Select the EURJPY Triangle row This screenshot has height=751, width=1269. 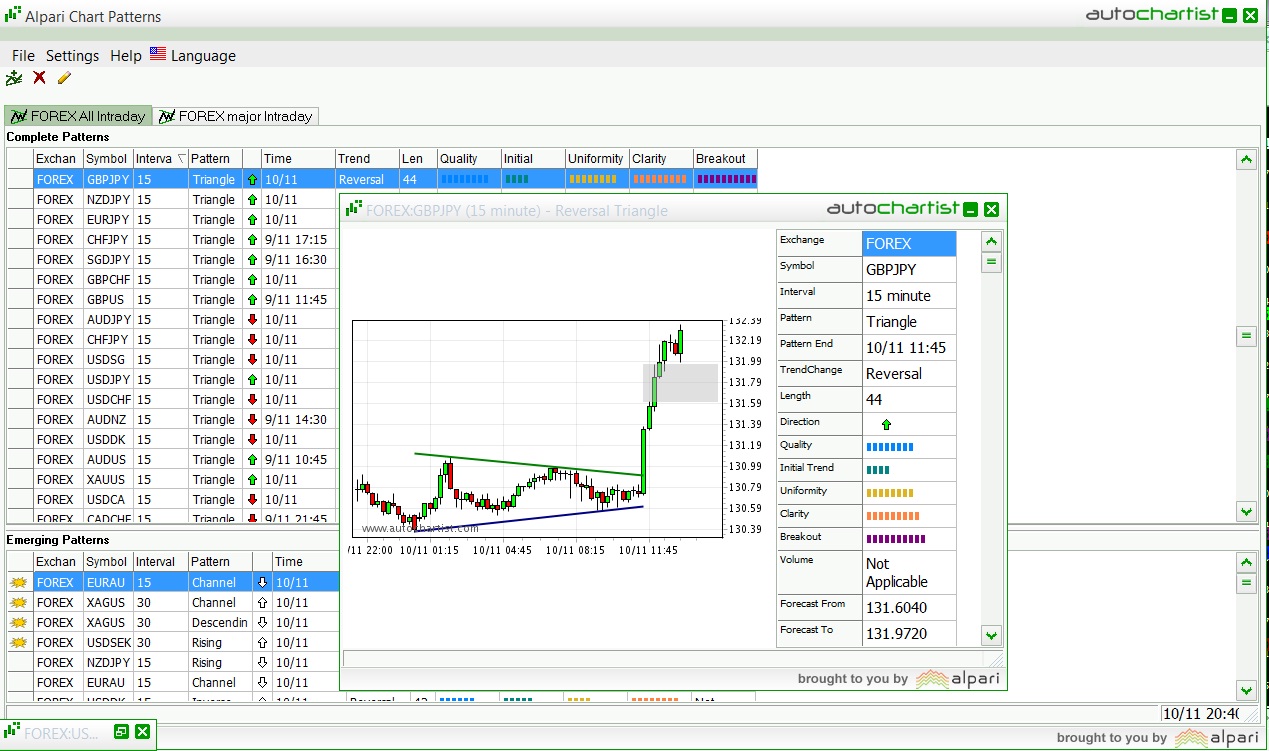(x=172, y=220)
